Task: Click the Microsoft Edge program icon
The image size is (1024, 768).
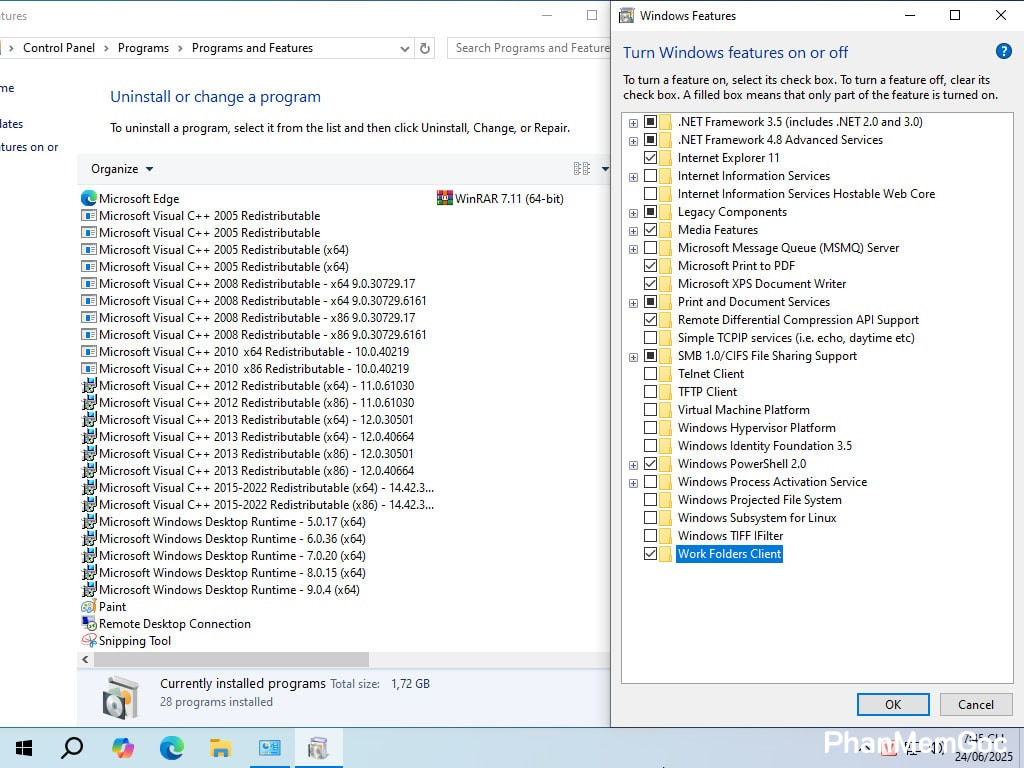Action: 88,198
